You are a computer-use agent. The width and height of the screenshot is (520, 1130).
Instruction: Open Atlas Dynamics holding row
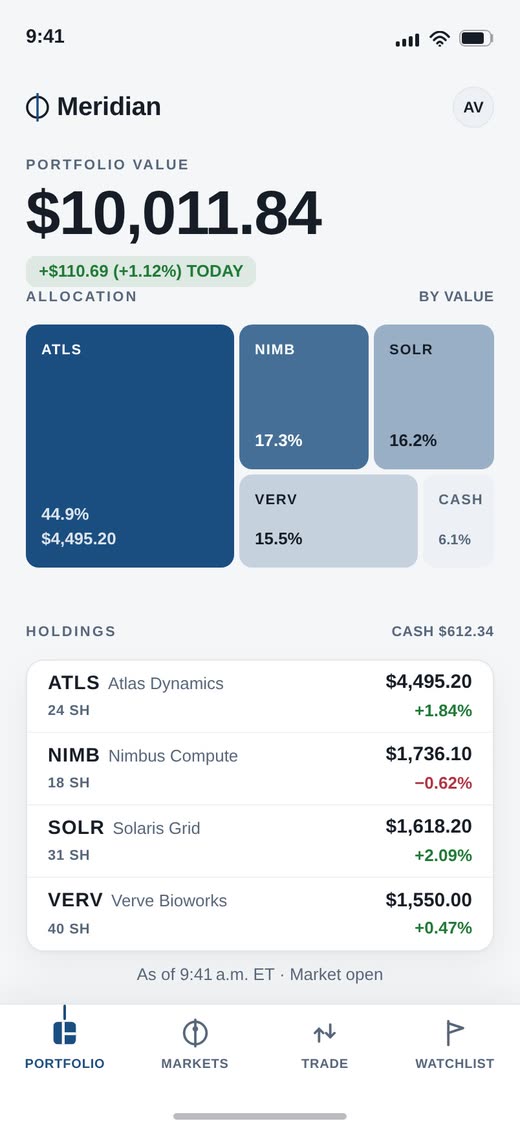(260, 697)
